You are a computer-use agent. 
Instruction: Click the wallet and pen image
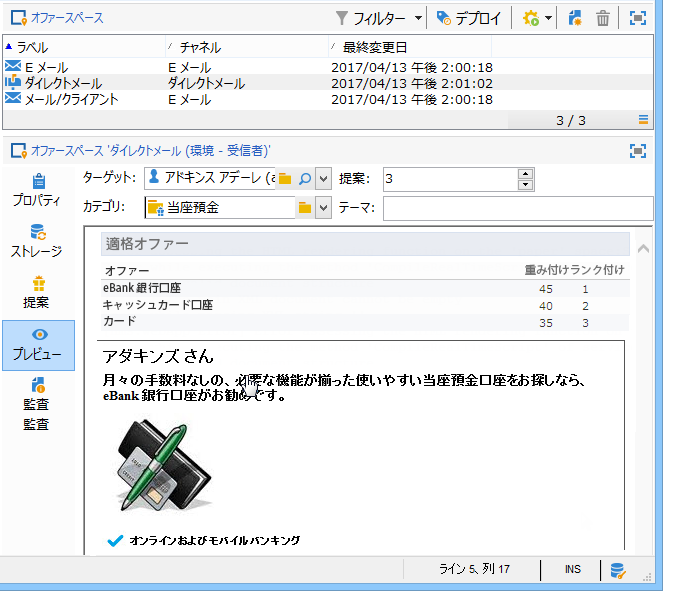pyautogui.click(x=164, y=466)
